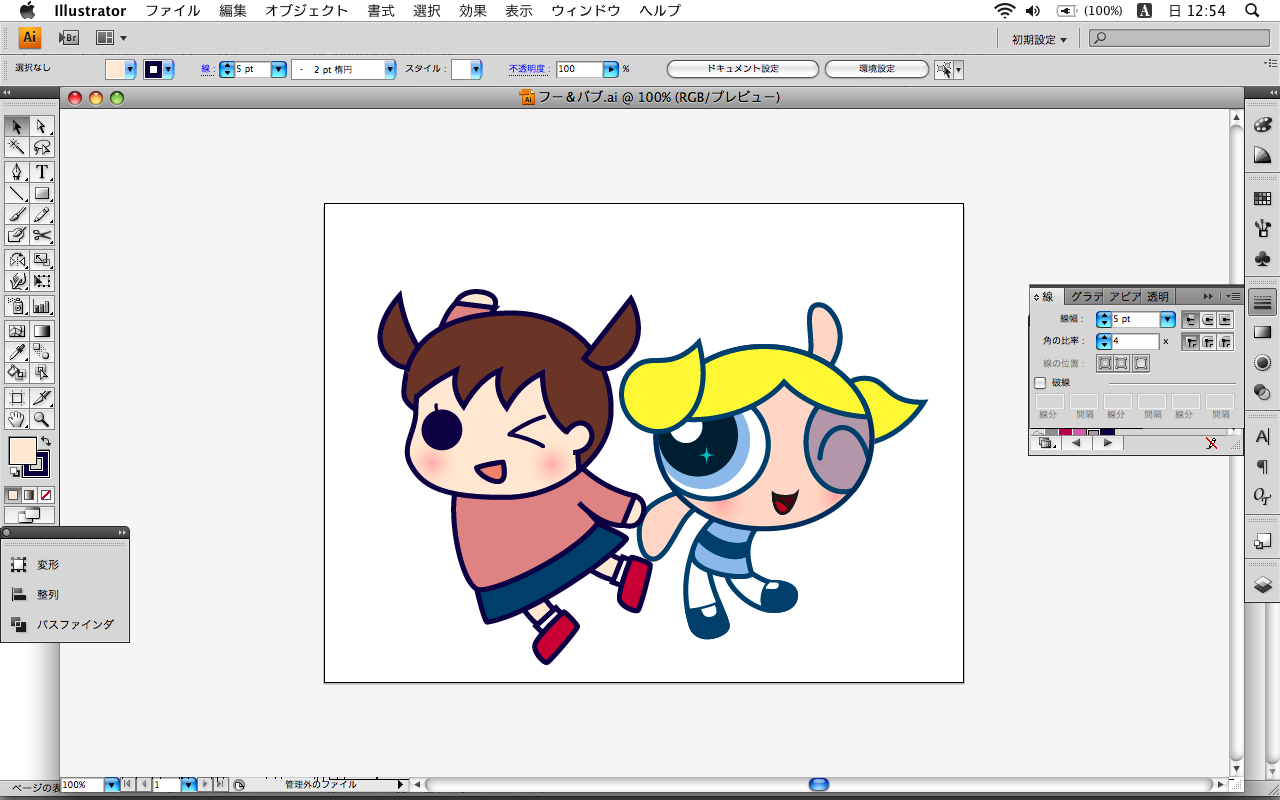Image resolution: width=1280 pixels, height=800 pixels.
Task: Open the ウィンドウ menu
Action: tap(586, 11)
